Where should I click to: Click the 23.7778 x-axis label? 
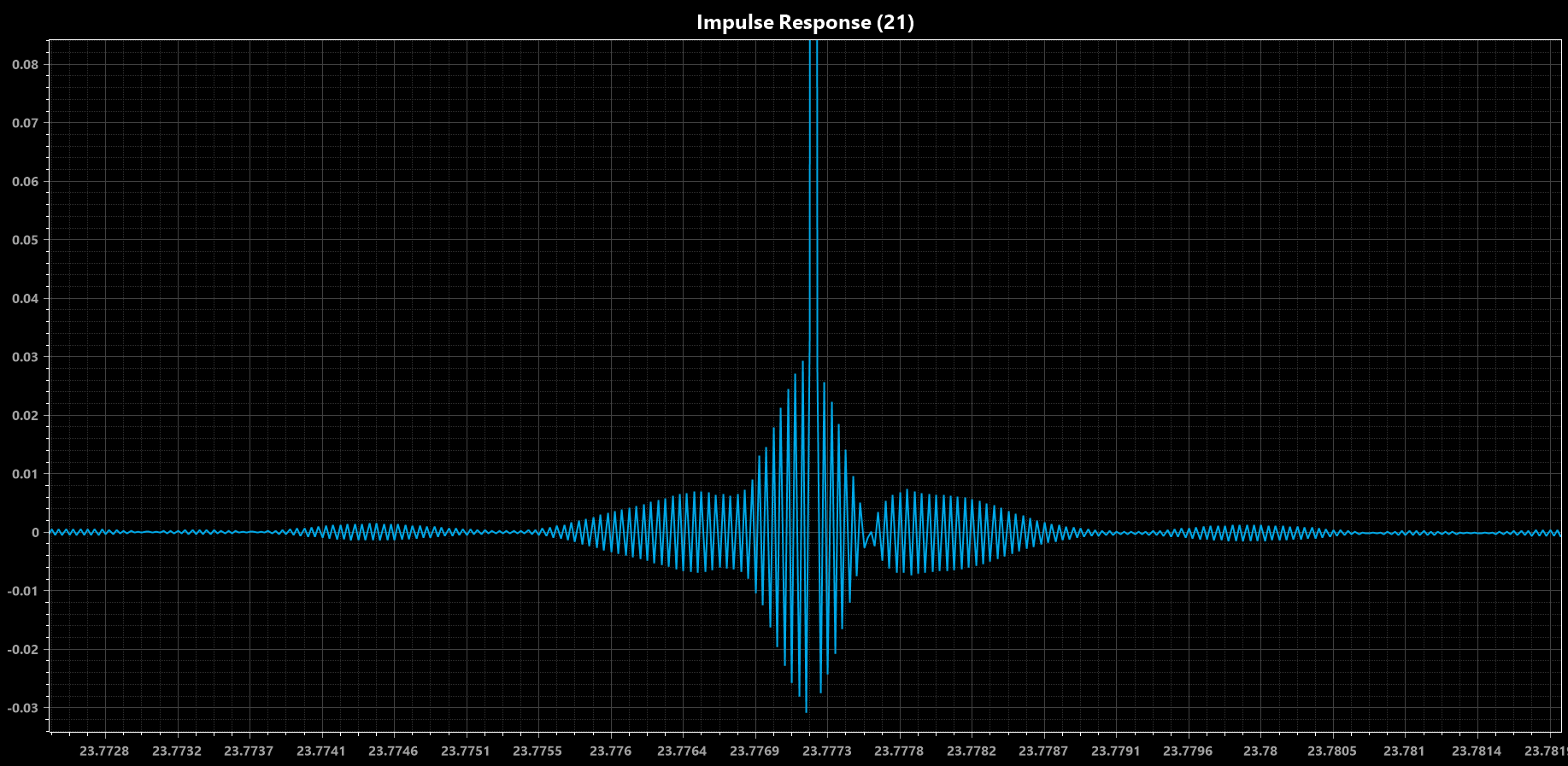[x=899, y=751]
